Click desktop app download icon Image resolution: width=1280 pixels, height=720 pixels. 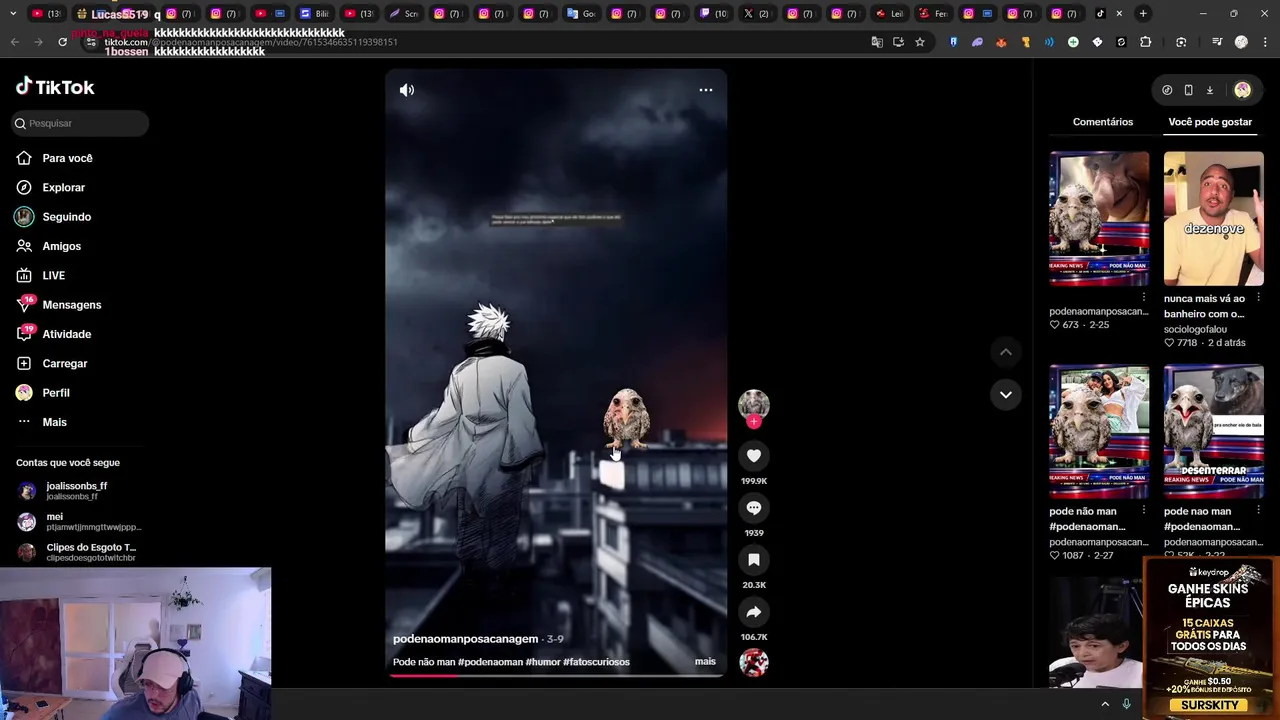tap(1209, 90)
